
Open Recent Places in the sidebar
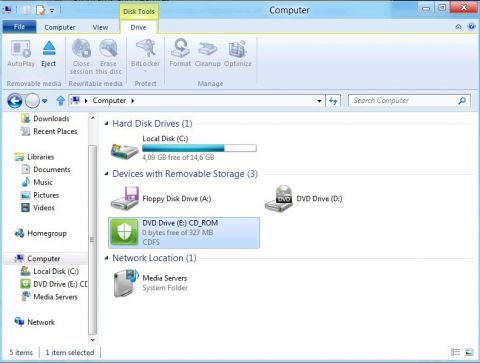point(49,131)
